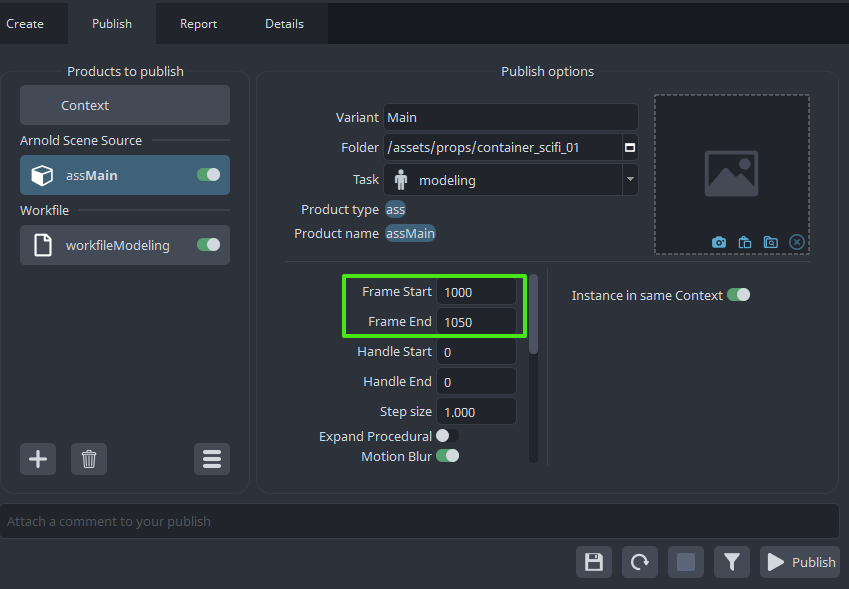Browse for thumbnail file
Image resolution: width=849 pixels, height=589 pixels.
tap(770, 242)
